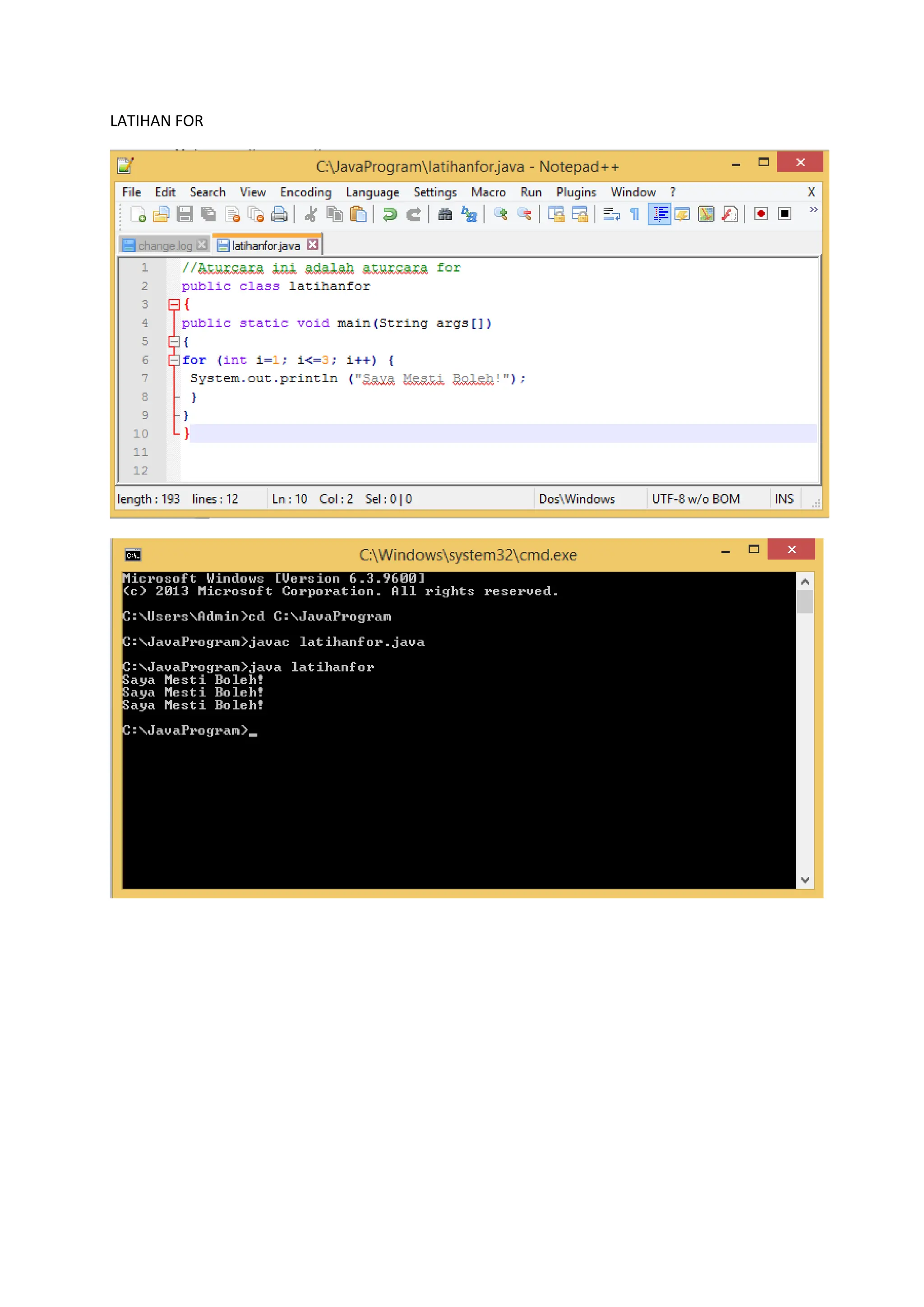The width and height of the screenshot is (924, 1307).
Task: Click the Save icon in toolbar
Action: (185, 214)
